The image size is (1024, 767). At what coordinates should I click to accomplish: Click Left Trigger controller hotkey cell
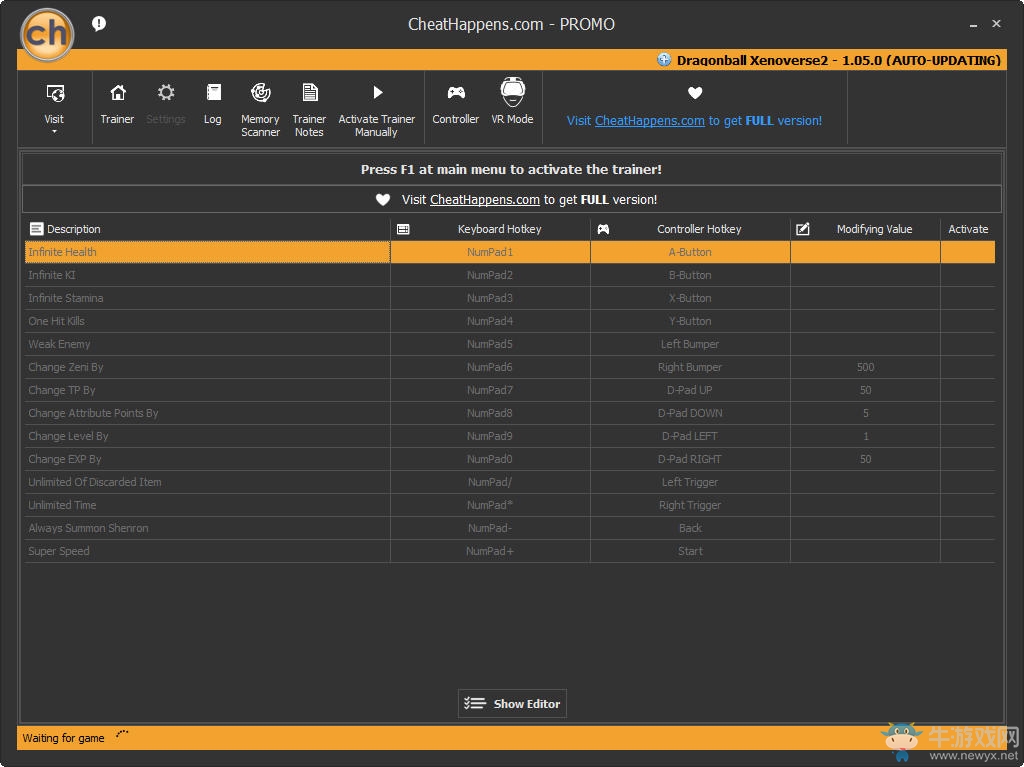(x=690, y=482)
